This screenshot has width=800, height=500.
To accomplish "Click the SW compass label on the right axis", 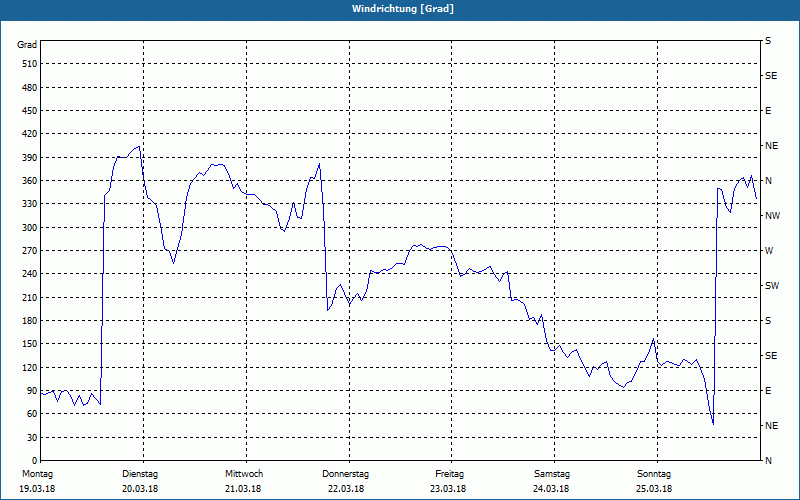I will click(x=772, y=286).
